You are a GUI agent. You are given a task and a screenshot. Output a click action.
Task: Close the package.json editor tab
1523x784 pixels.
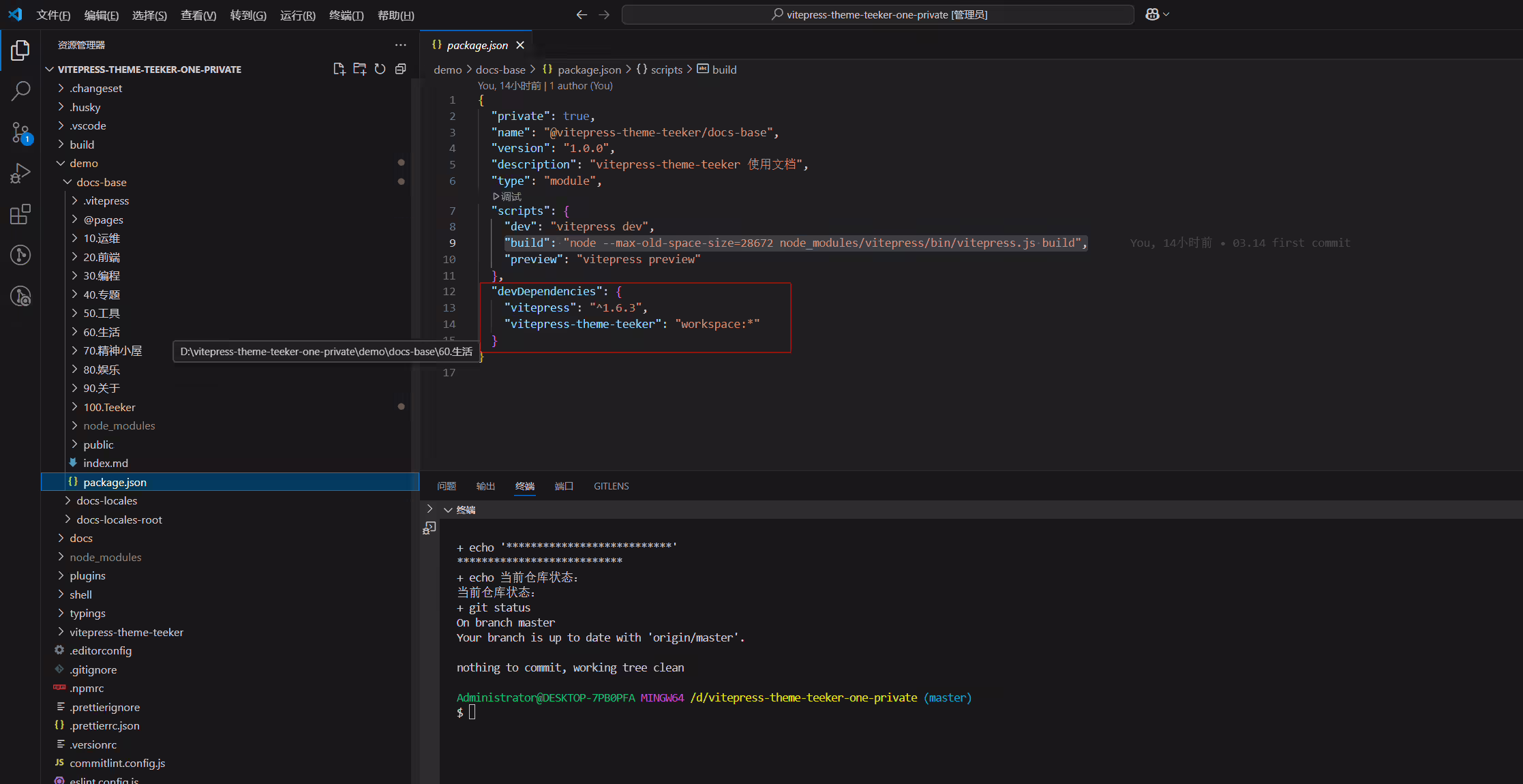pyautogui.click(x=520, y=45)
